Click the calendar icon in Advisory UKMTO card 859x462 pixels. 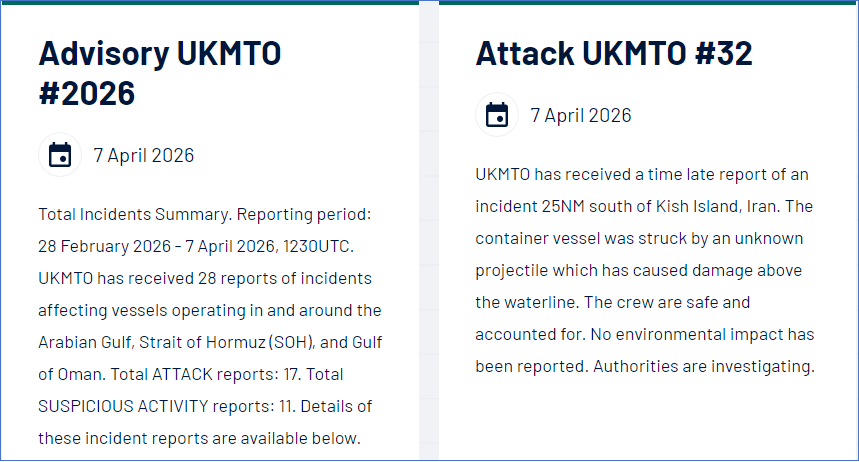60,155
